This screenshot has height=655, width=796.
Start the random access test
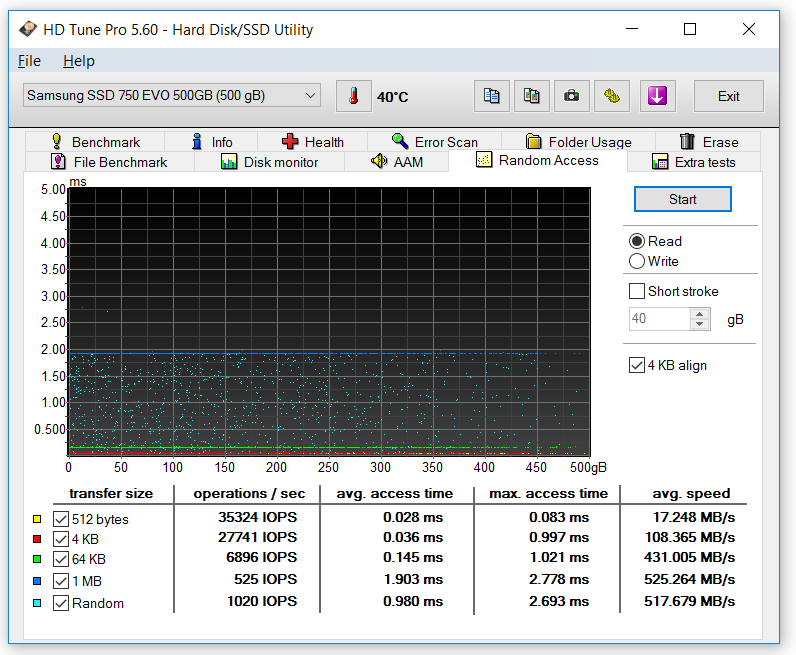pyautogui.click(x=683, y=199)
